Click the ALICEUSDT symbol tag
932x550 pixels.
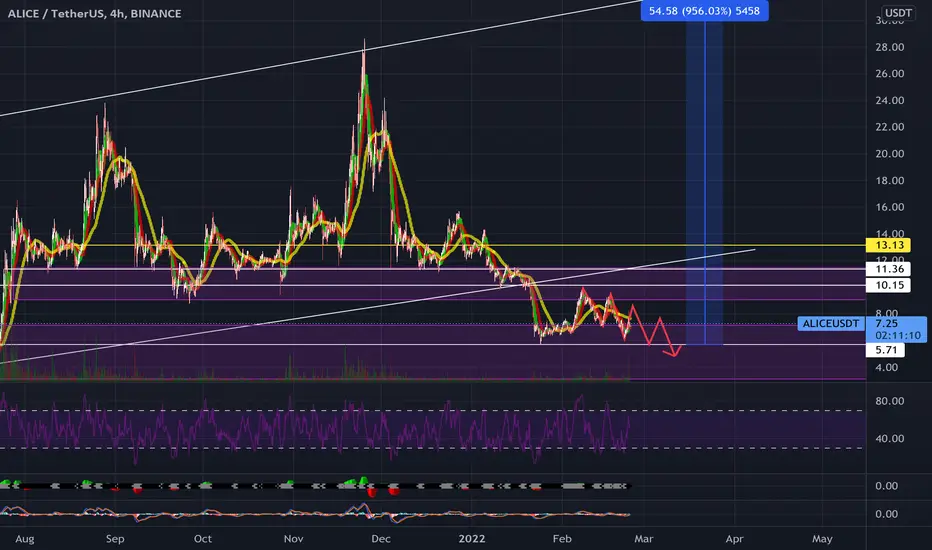(x=830, y=323)
